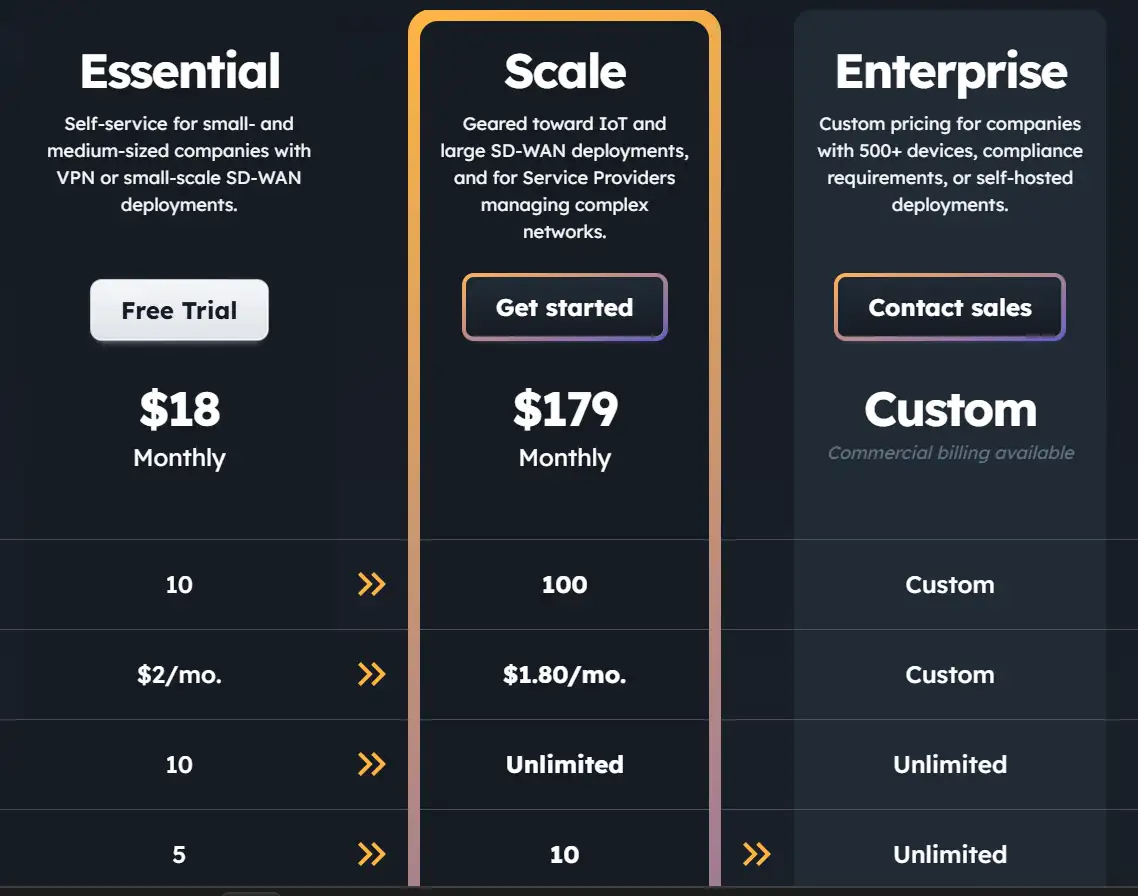Select the Scale plan heading

click(565, 71)
